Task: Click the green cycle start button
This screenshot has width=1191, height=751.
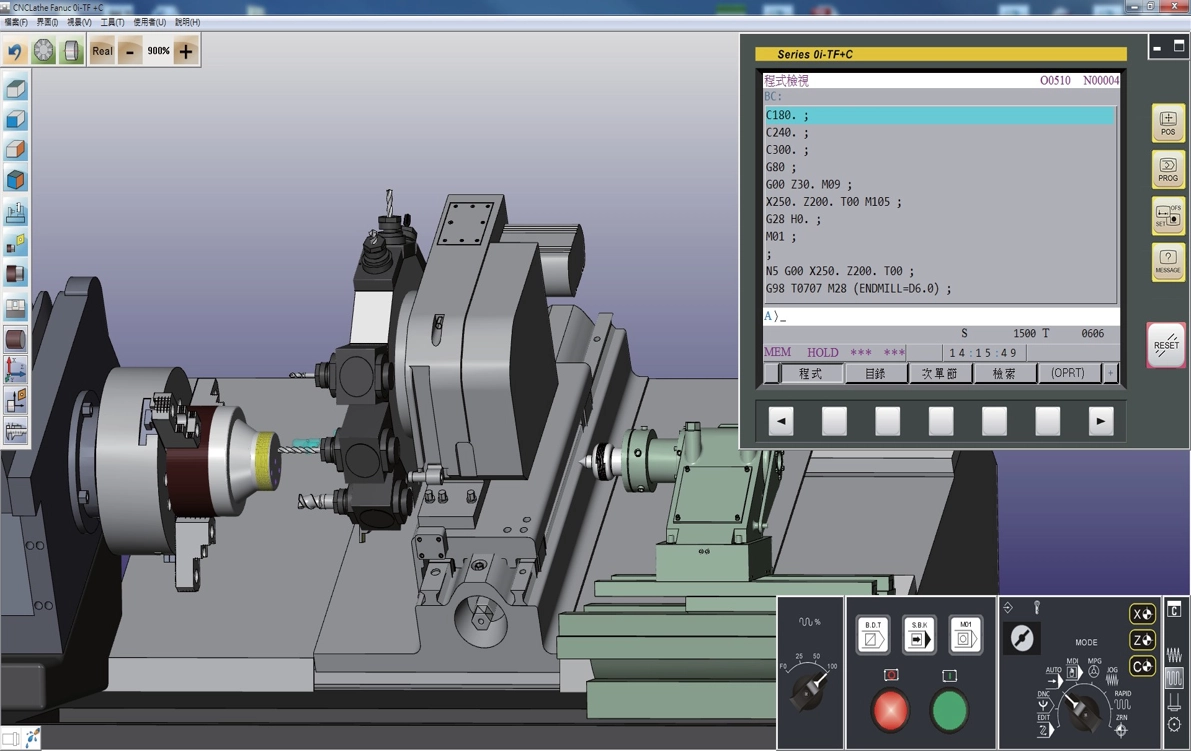Action: tap(949, 709)
